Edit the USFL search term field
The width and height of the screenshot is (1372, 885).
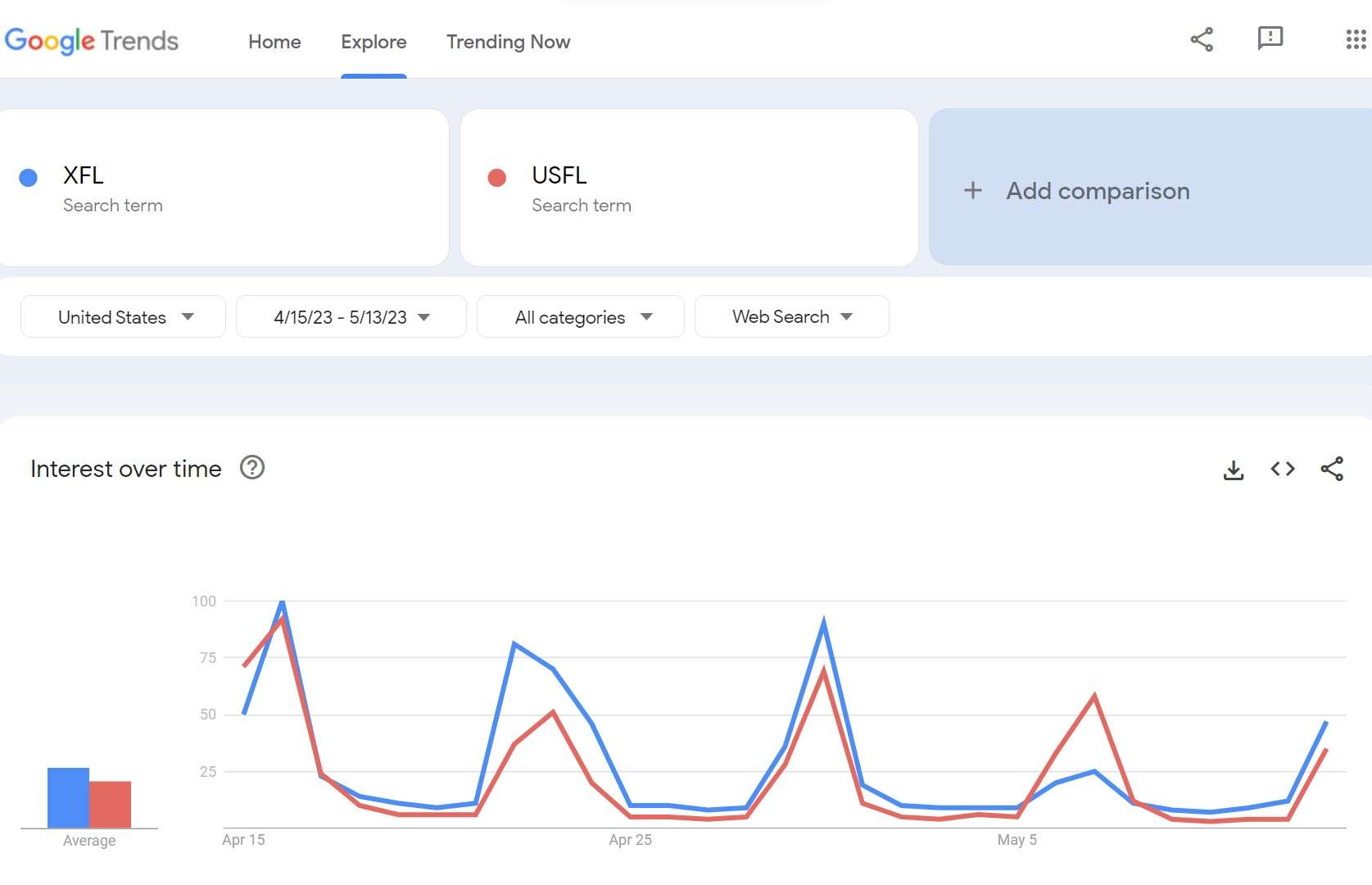(x=689, y=188)
